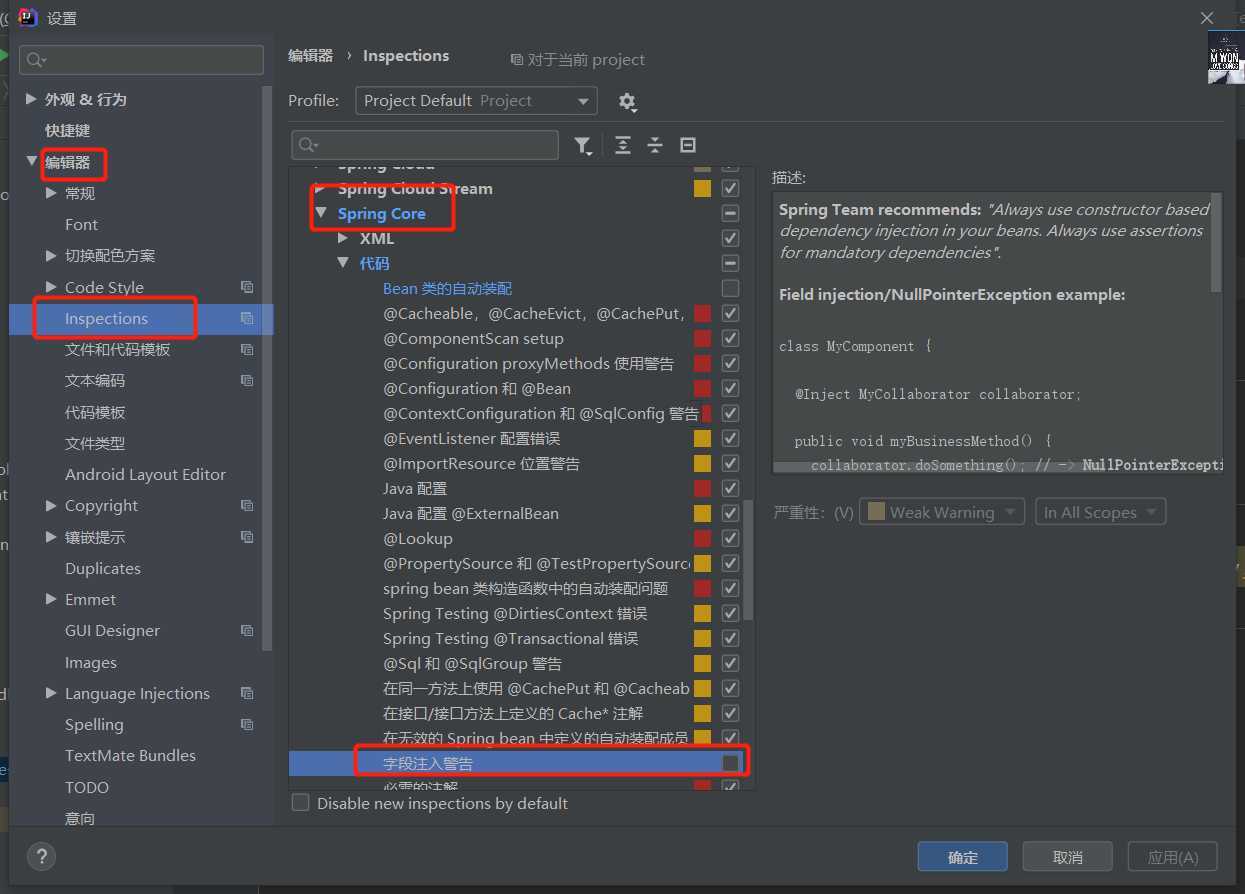This screenshot has width=1245, height=894.
Task: Uncheck the XML group checkbox
Action: [730, 238]
